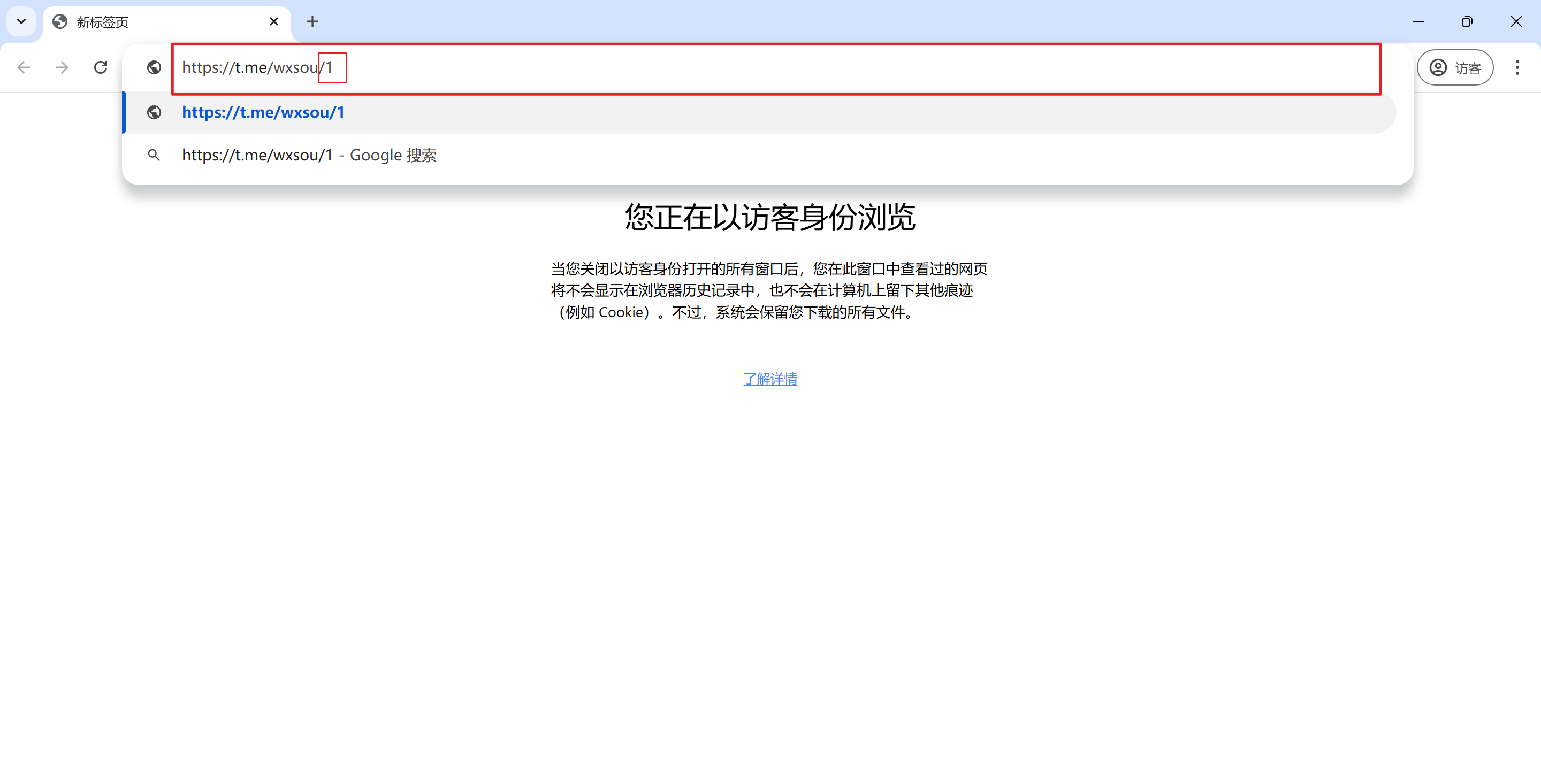The width and height of the screenshot is (1541, 784).
Task: Click the browser forward arrow
Action: coord(62,67)
